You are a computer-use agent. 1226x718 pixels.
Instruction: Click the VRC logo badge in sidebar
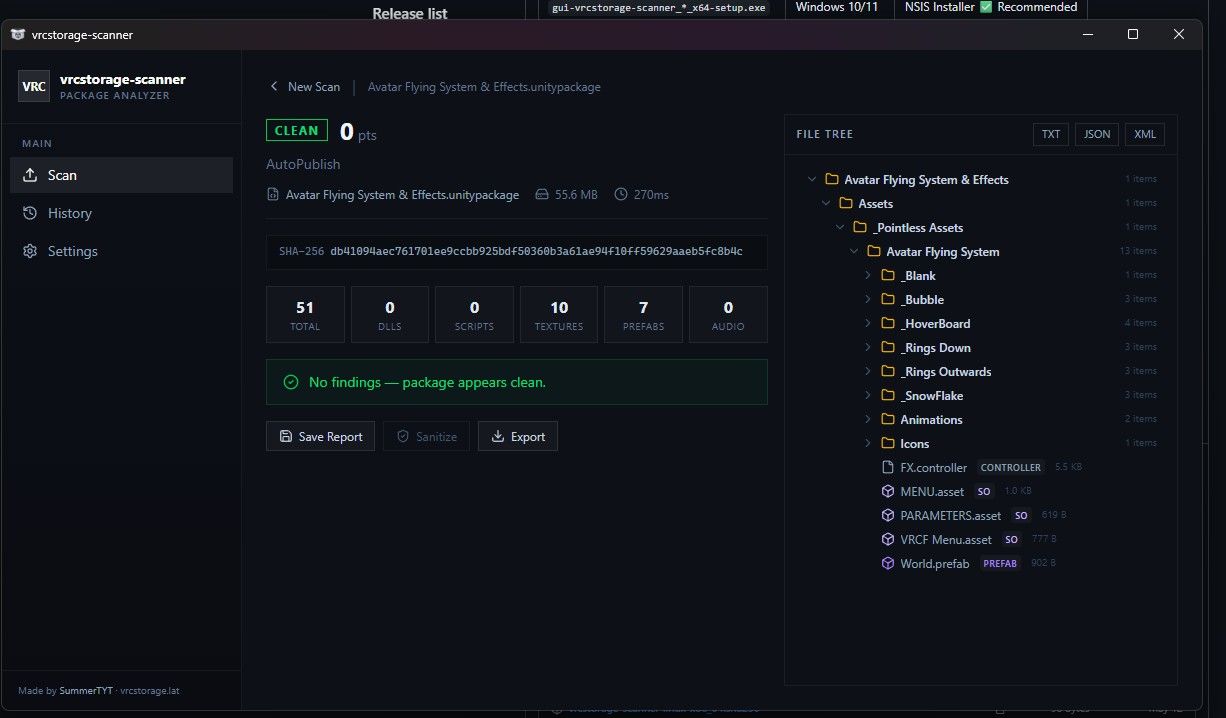[x=34, y=86]
